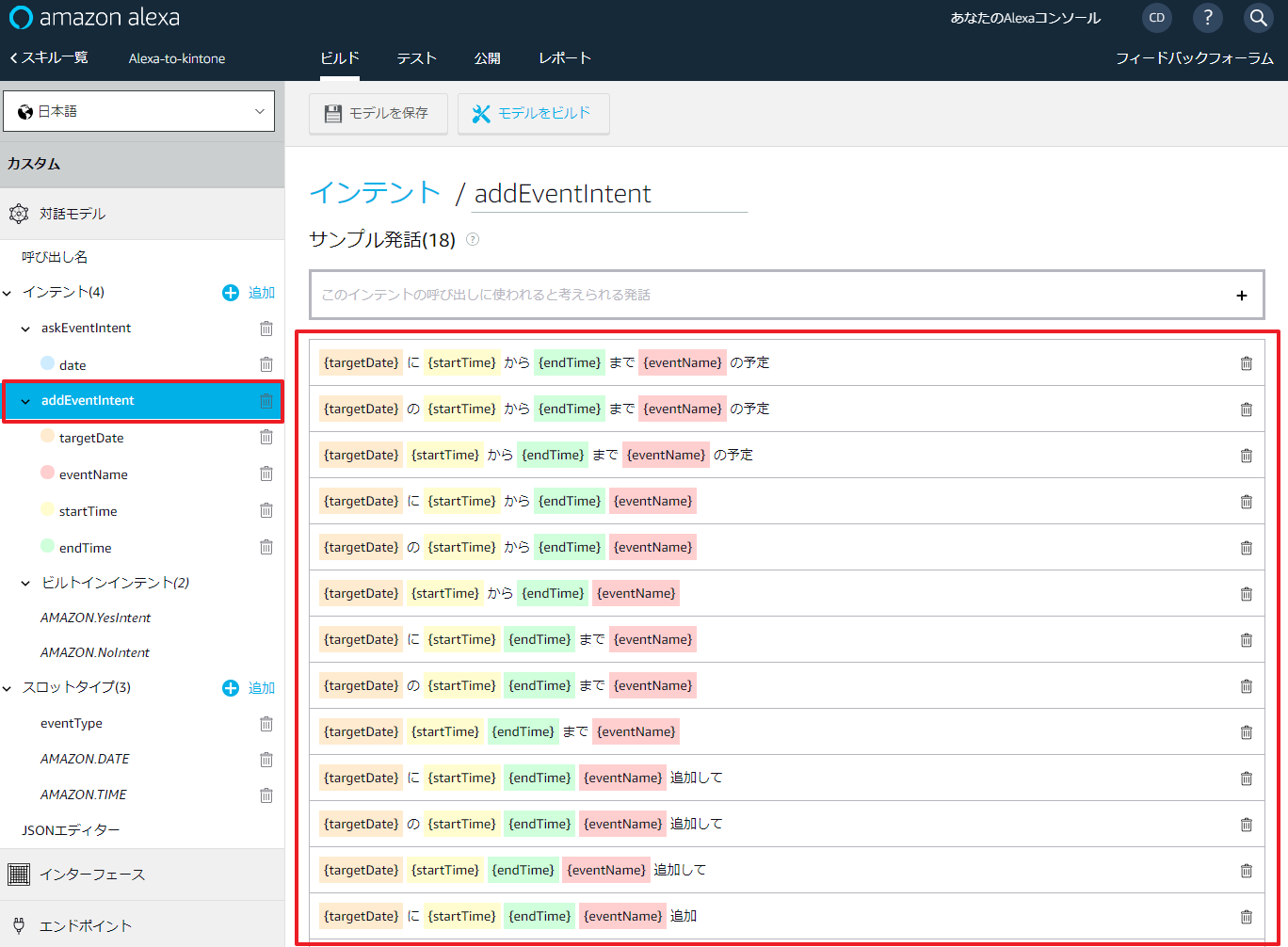Select the AMAZON.YesIntent item
Viewport: 1288px width, 947px height.
point(95,618)
